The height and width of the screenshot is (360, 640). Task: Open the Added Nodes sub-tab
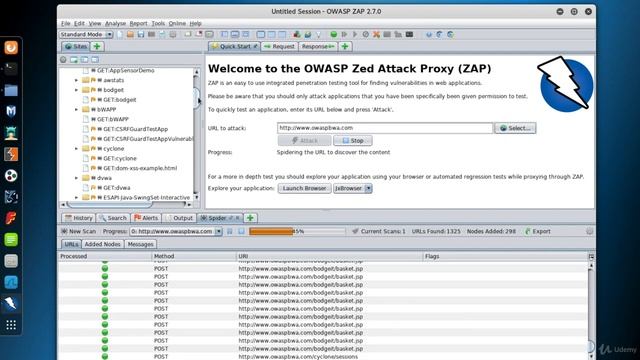point(102,244)
